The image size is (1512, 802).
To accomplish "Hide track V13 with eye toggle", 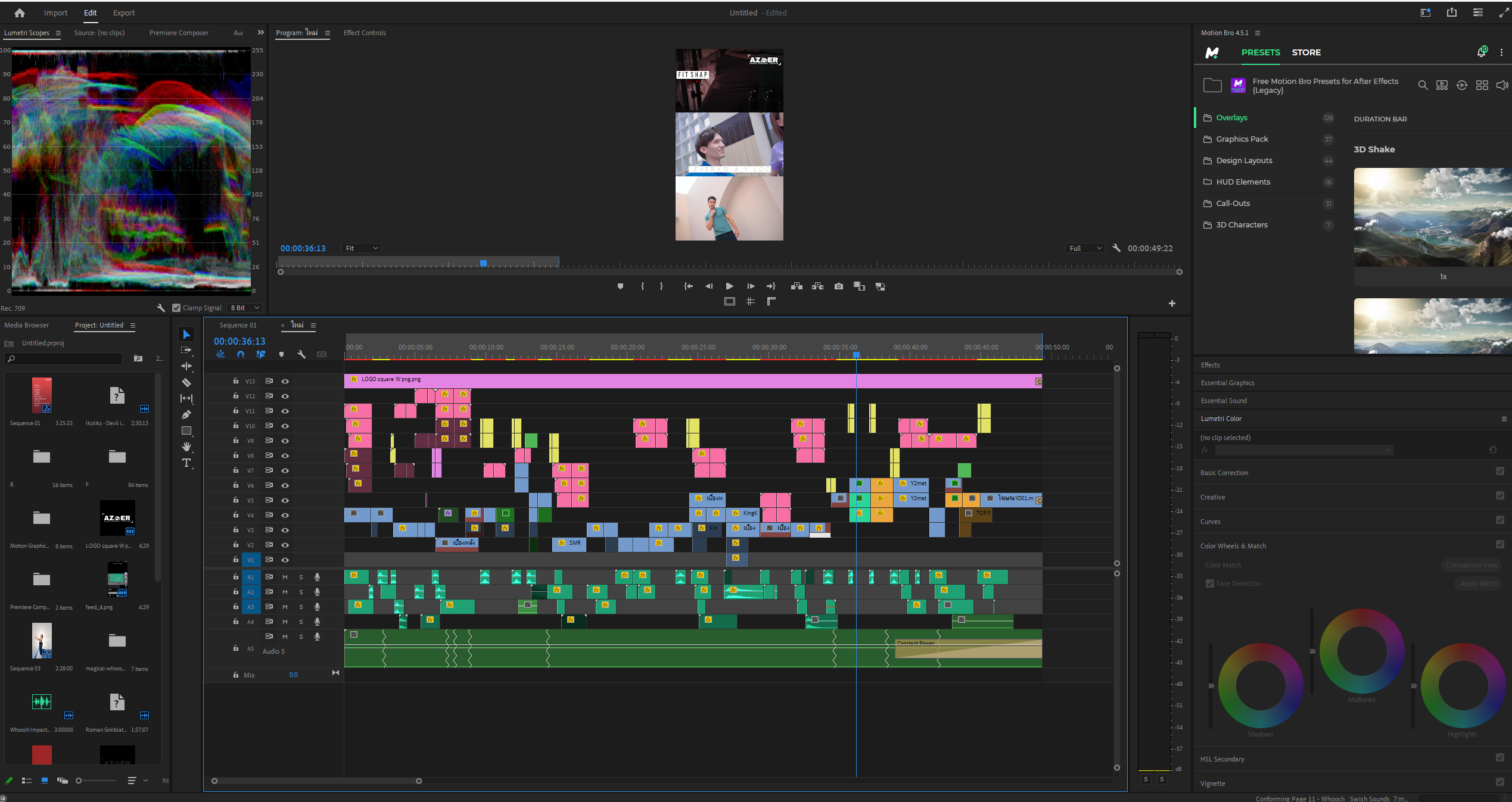I will (x=285, y=381).
